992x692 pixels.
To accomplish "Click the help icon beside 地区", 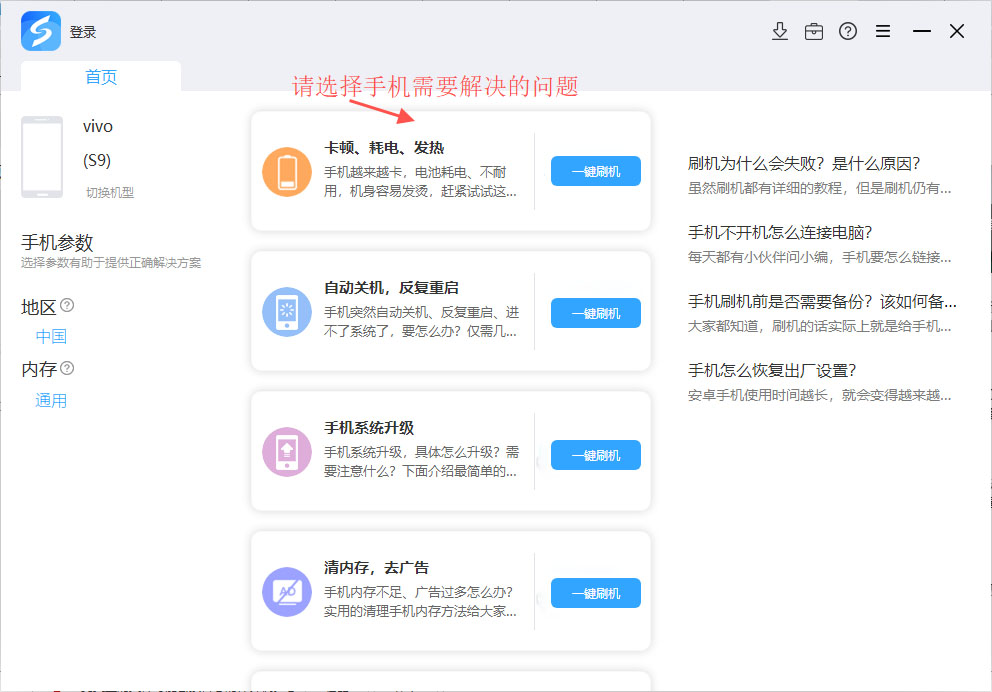I will tap(64, 307).
